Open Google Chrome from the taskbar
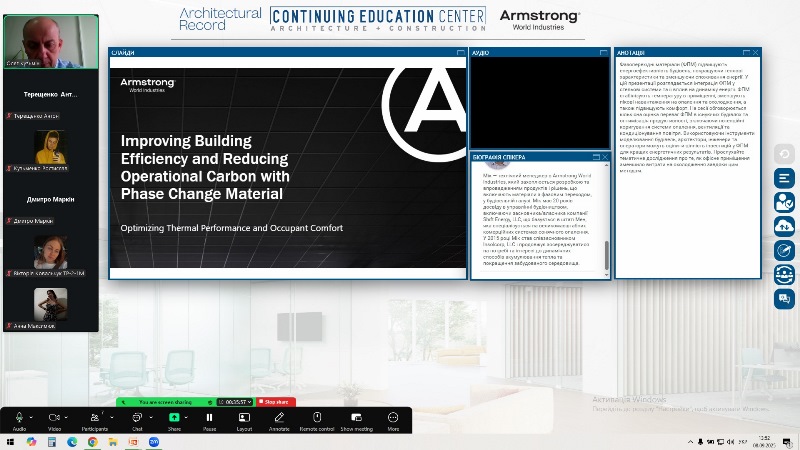Viewport: 800px width, 450px height. pos(92,442)
